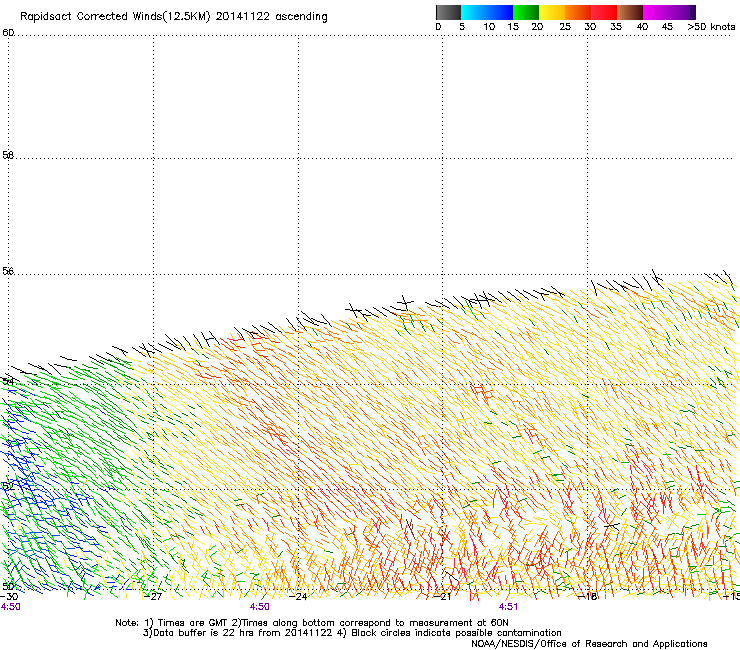The image size is (740, 650).
Task: Click the longitude label '-21'
Action: pos(442,597)
